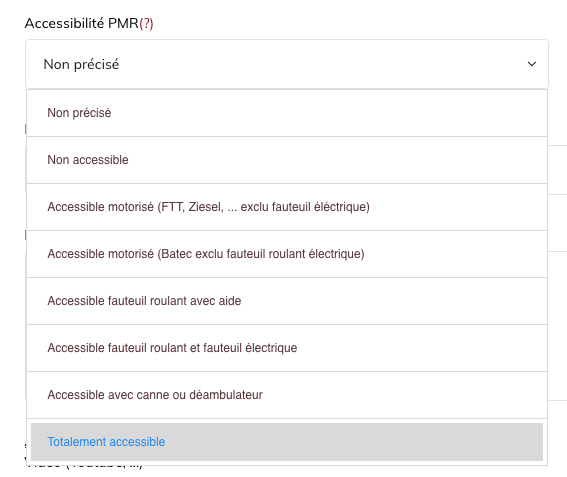
Task: Select Accessible avec canne ou déambulateur
Action: pyautogui.click(x=287, y=395)
